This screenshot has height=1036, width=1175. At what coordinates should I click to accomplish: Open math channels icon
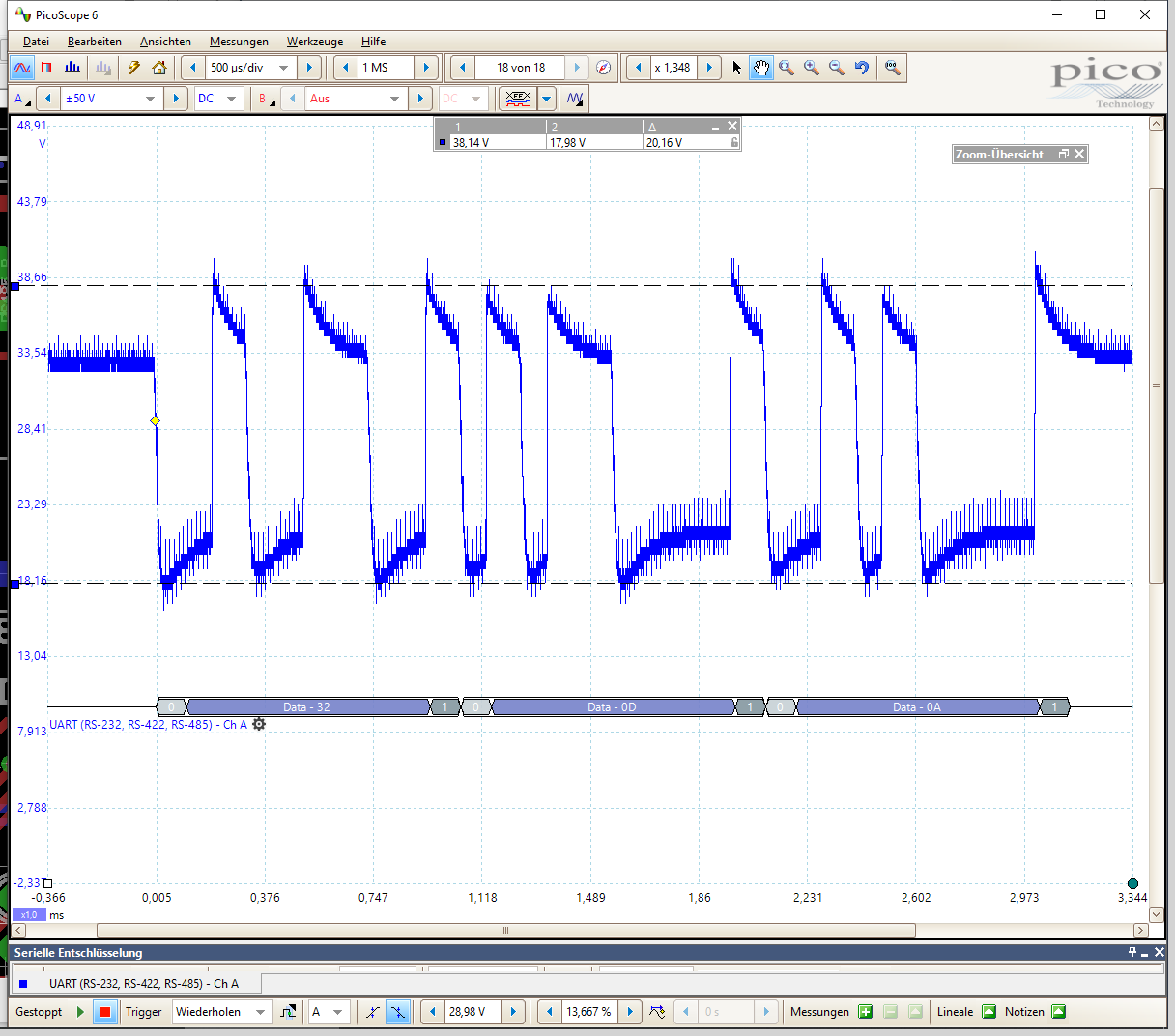tap(575, 99)
